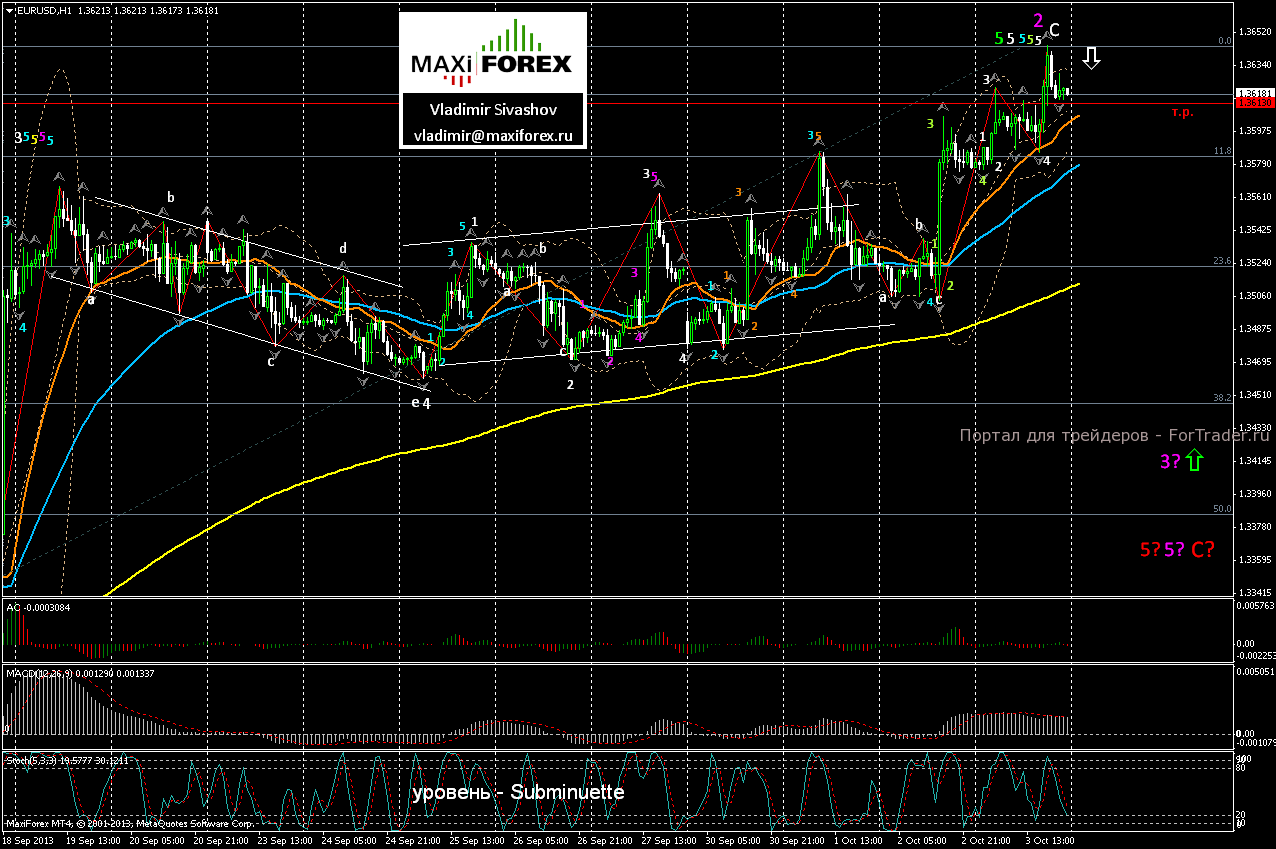
Task: Select the white C wave label at peak
Action: tap(1054, 30)
